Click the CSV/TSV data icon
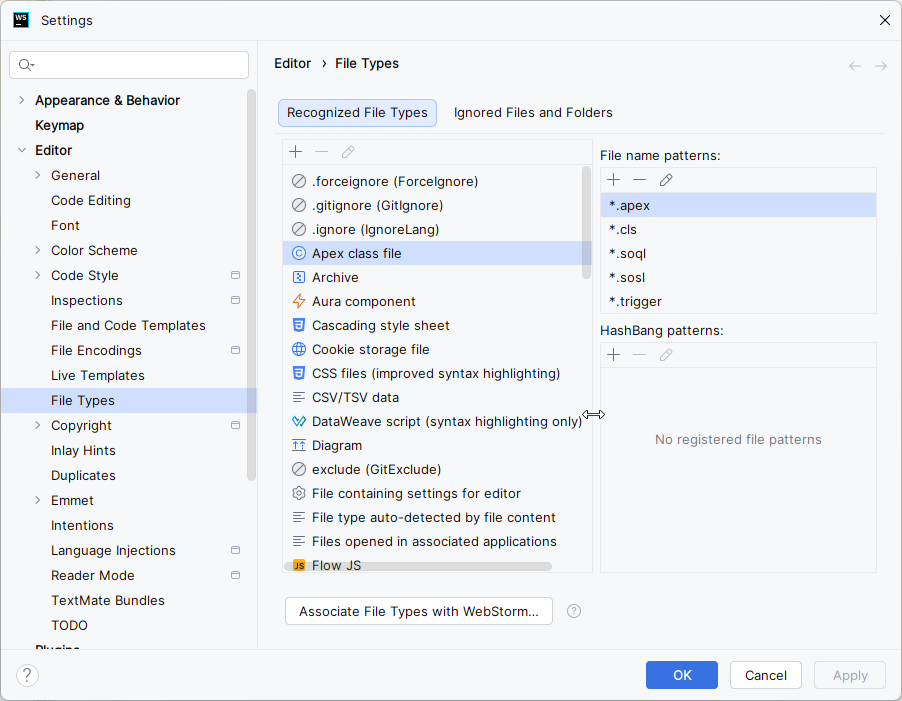Image resolution: width=902 pixels, height=701 pixels. 299,397
